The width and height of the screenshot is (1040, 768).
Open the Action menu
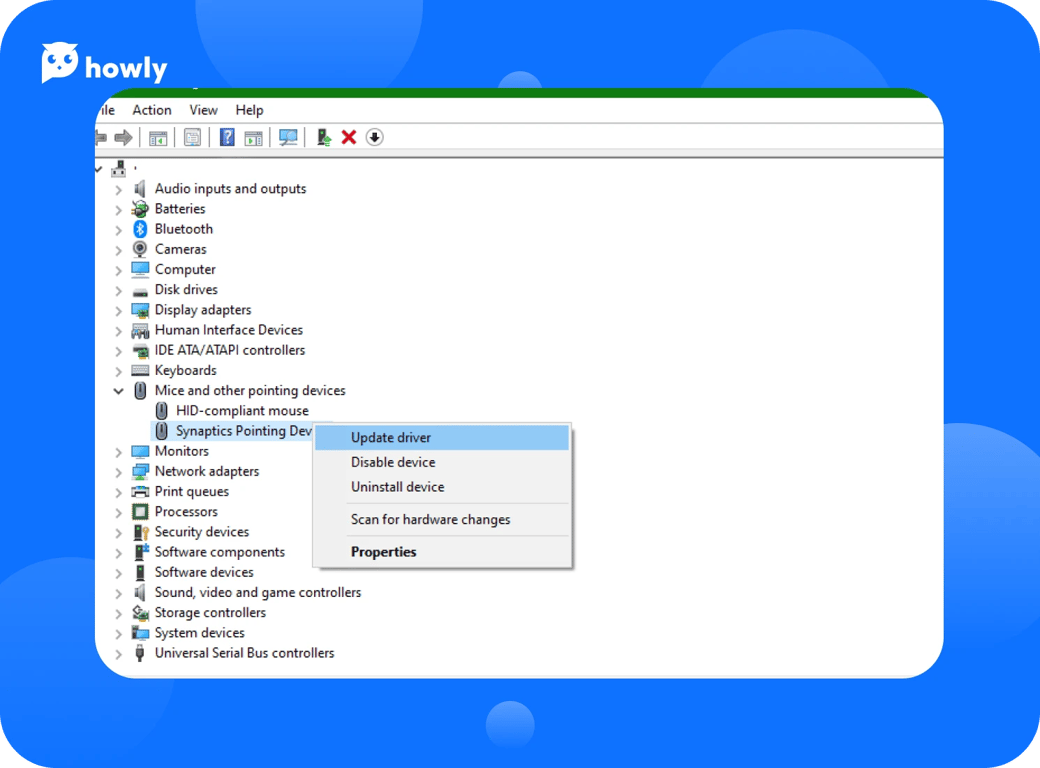point(152,110)
